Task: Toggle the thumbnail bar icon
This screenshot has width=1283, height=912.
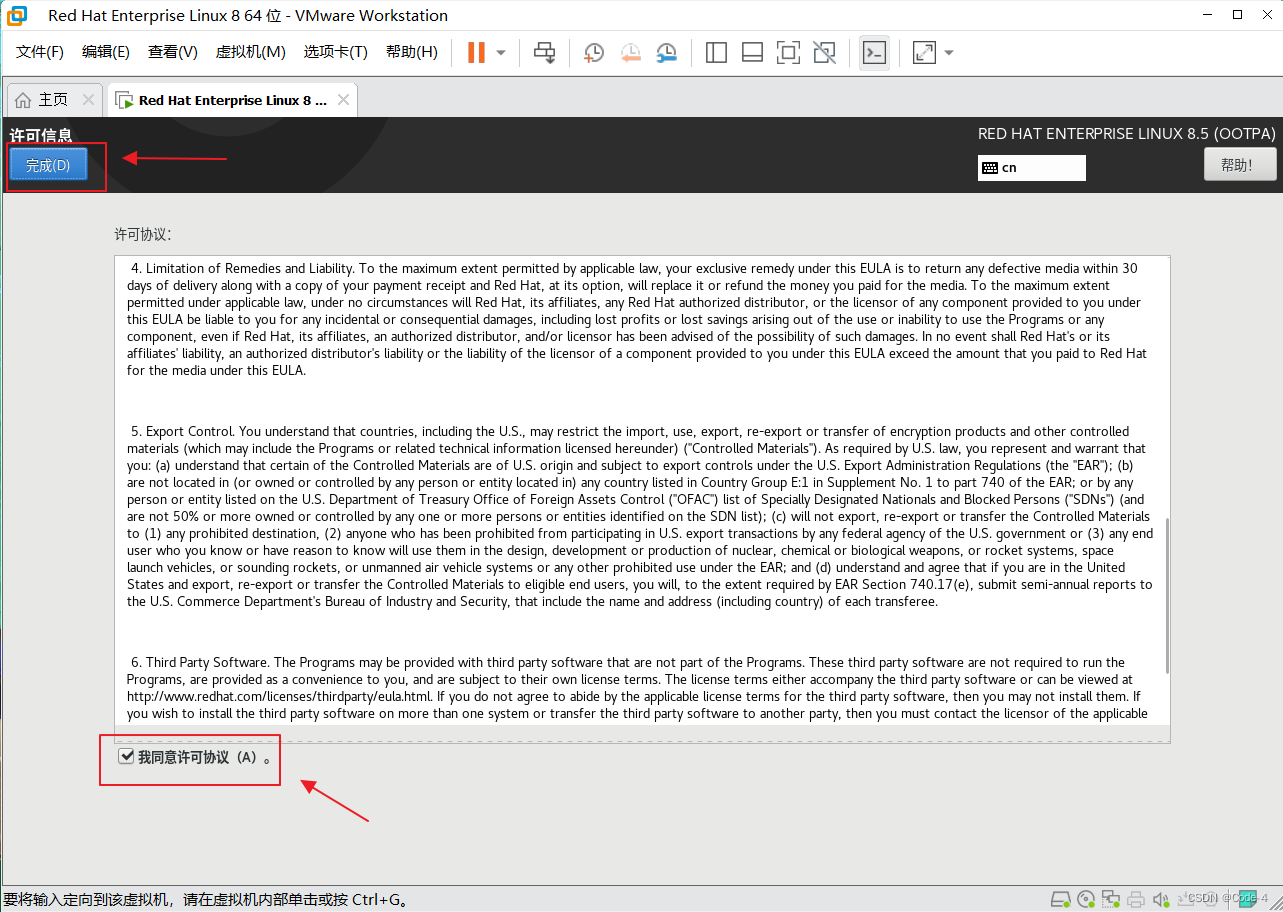Action: pos(752,52)
